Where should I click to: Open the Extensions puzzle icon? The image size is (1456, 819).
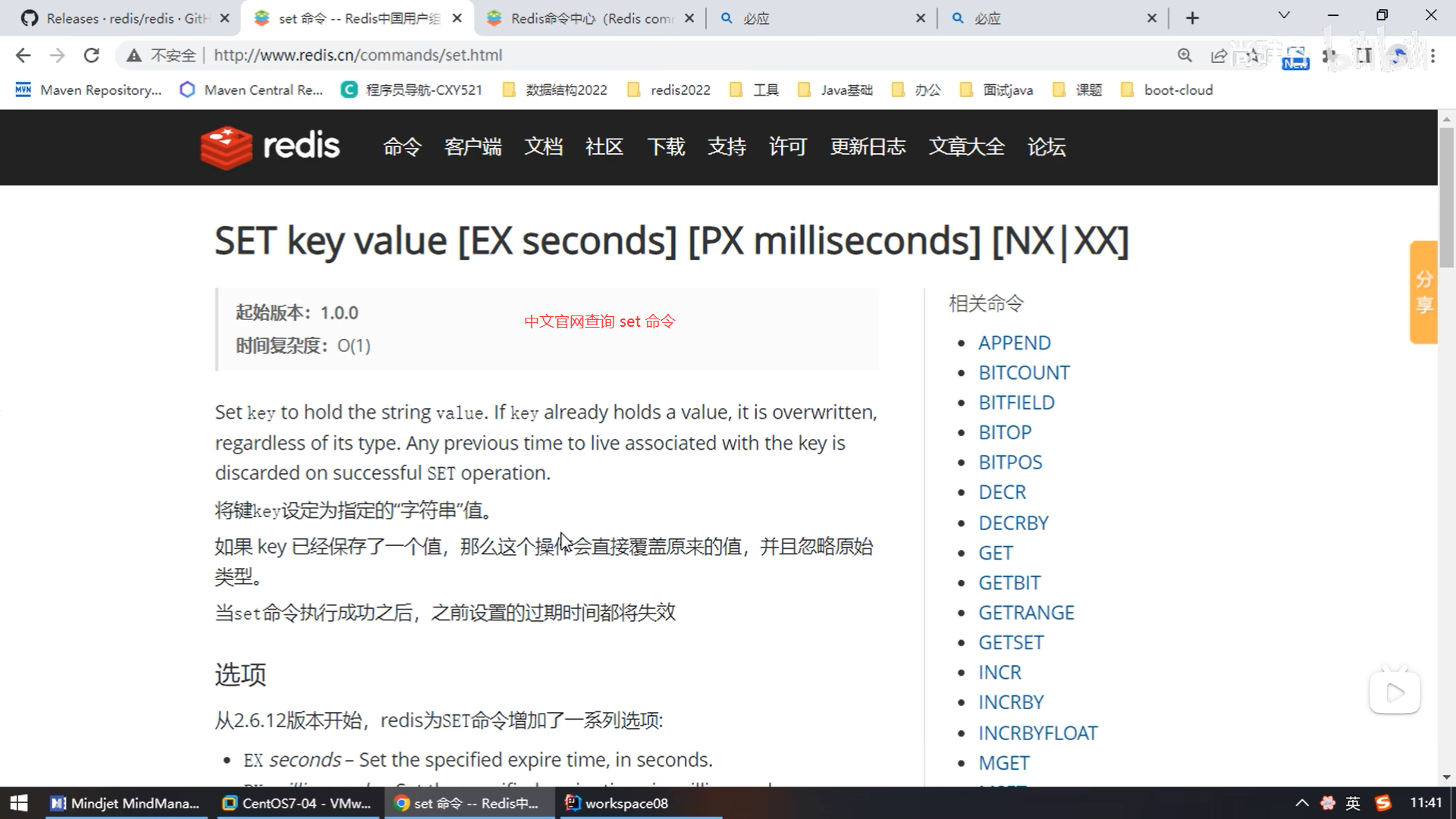coord(1329,55)
